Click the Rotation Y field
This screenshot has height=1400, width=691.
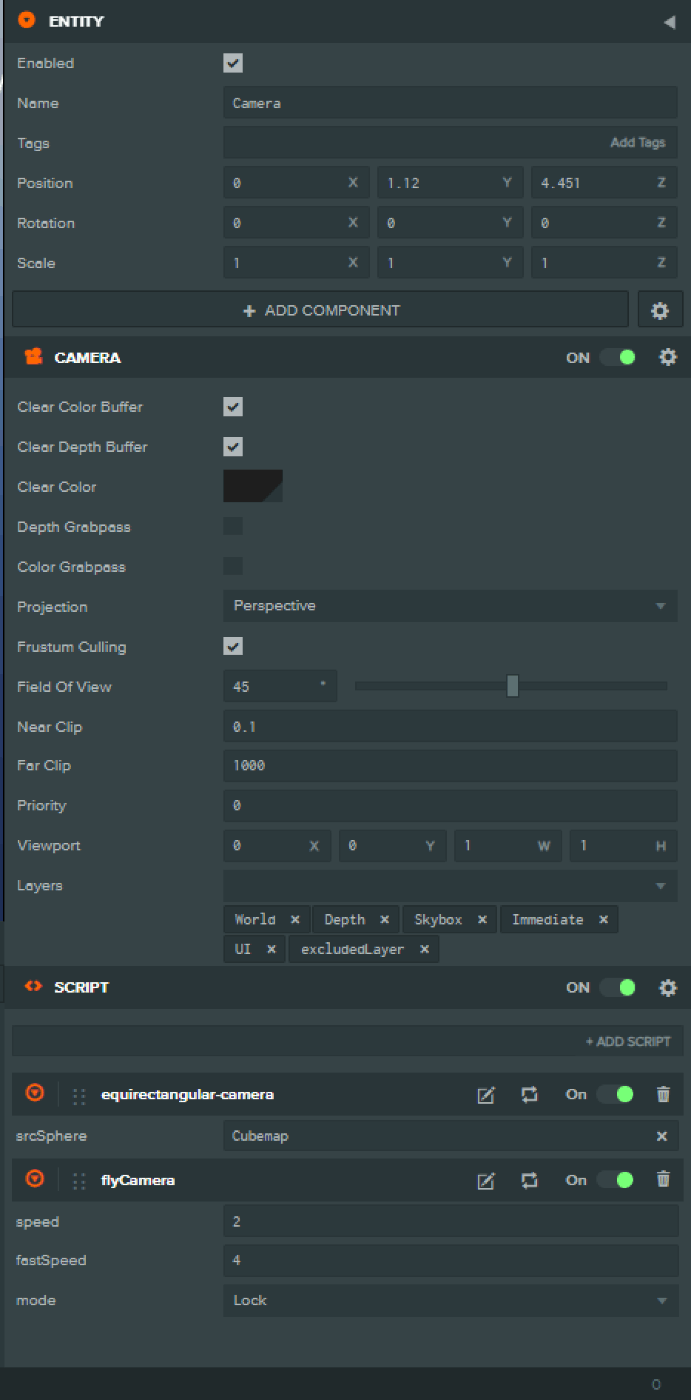click(450, 223)
